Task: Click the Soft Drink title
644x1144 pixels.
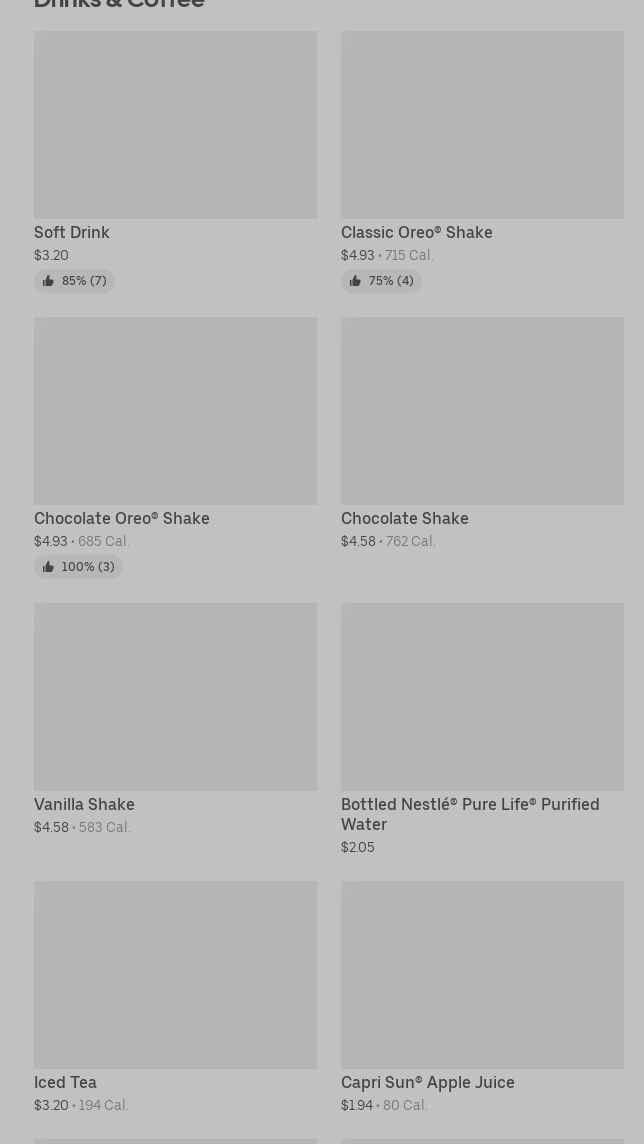Action: point(72,232)
